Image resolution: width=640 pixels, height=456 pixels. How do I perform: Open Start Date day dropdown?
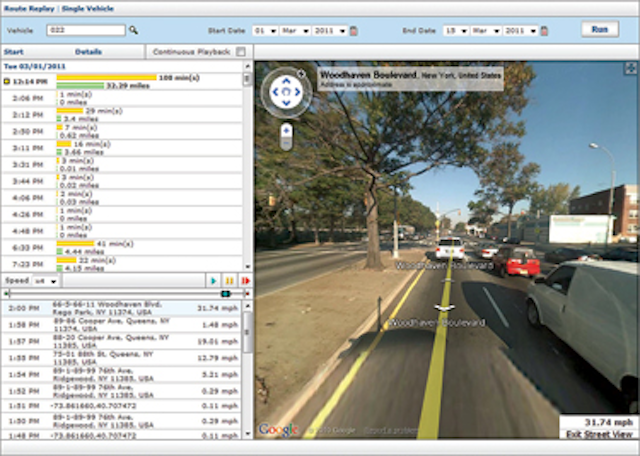pyautogui.click(x=265, y=31)
